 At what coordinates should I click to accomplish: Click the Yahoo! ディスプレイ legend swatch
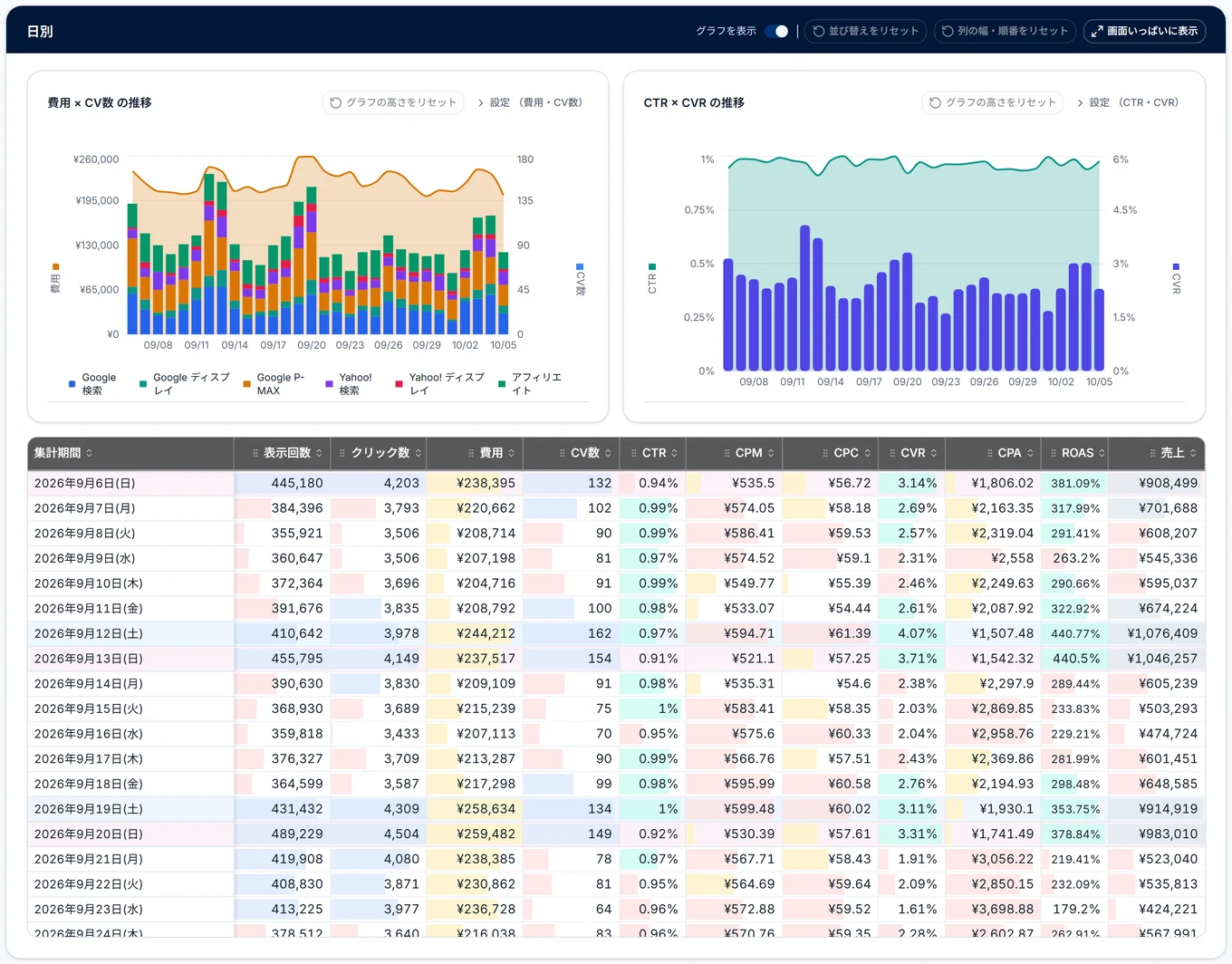click(x=399, y=384)
